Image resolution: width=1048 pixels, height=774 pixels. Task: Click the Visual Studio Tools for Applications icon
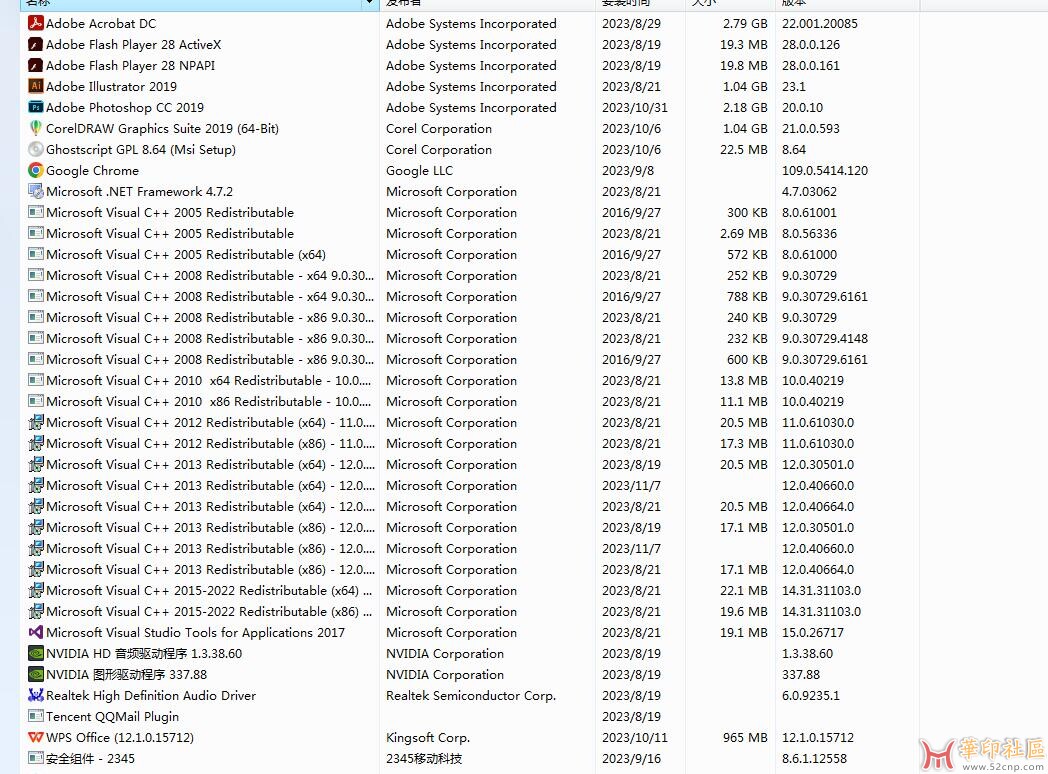35,632
